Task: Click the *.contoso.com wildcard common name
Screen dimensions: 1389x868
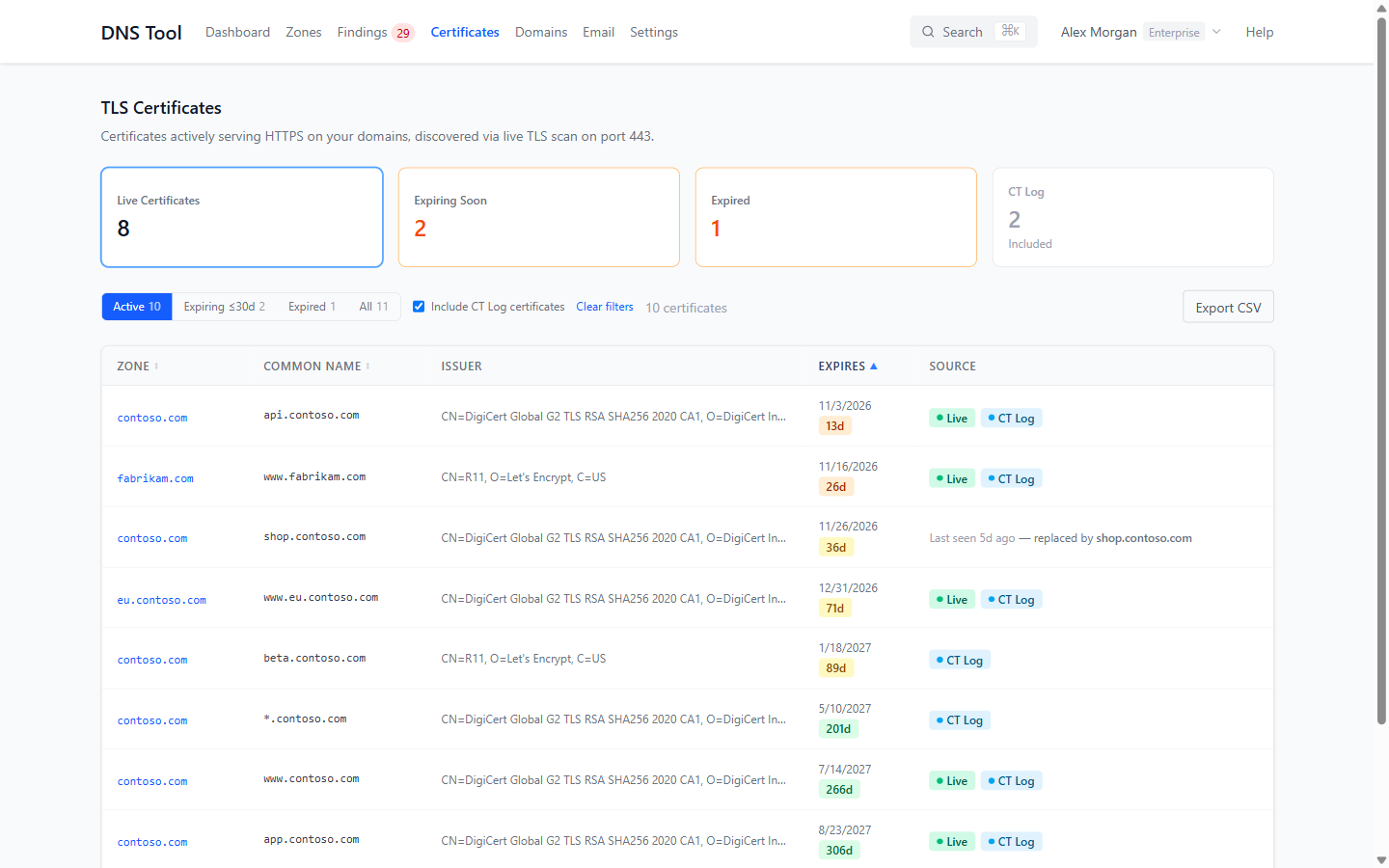Action: [x=305, y=719]
